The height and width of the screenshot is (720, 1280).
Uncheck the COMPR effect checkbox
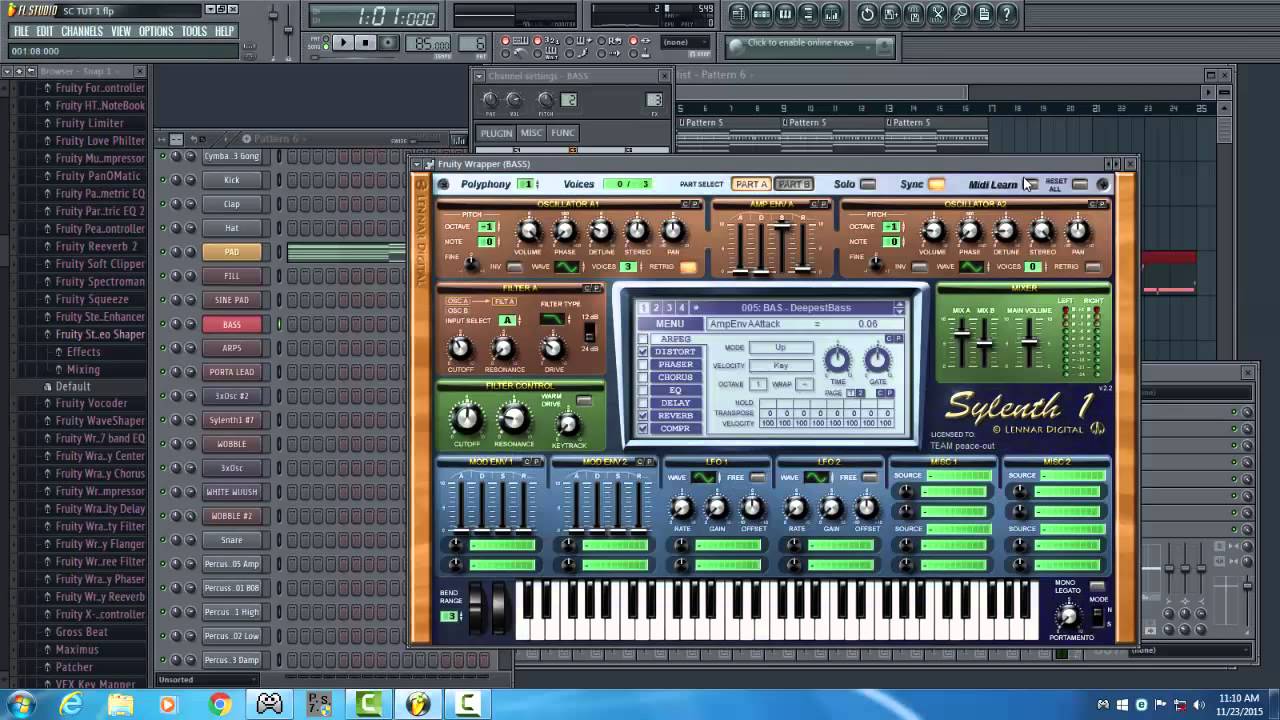click(x=644, y=428)
